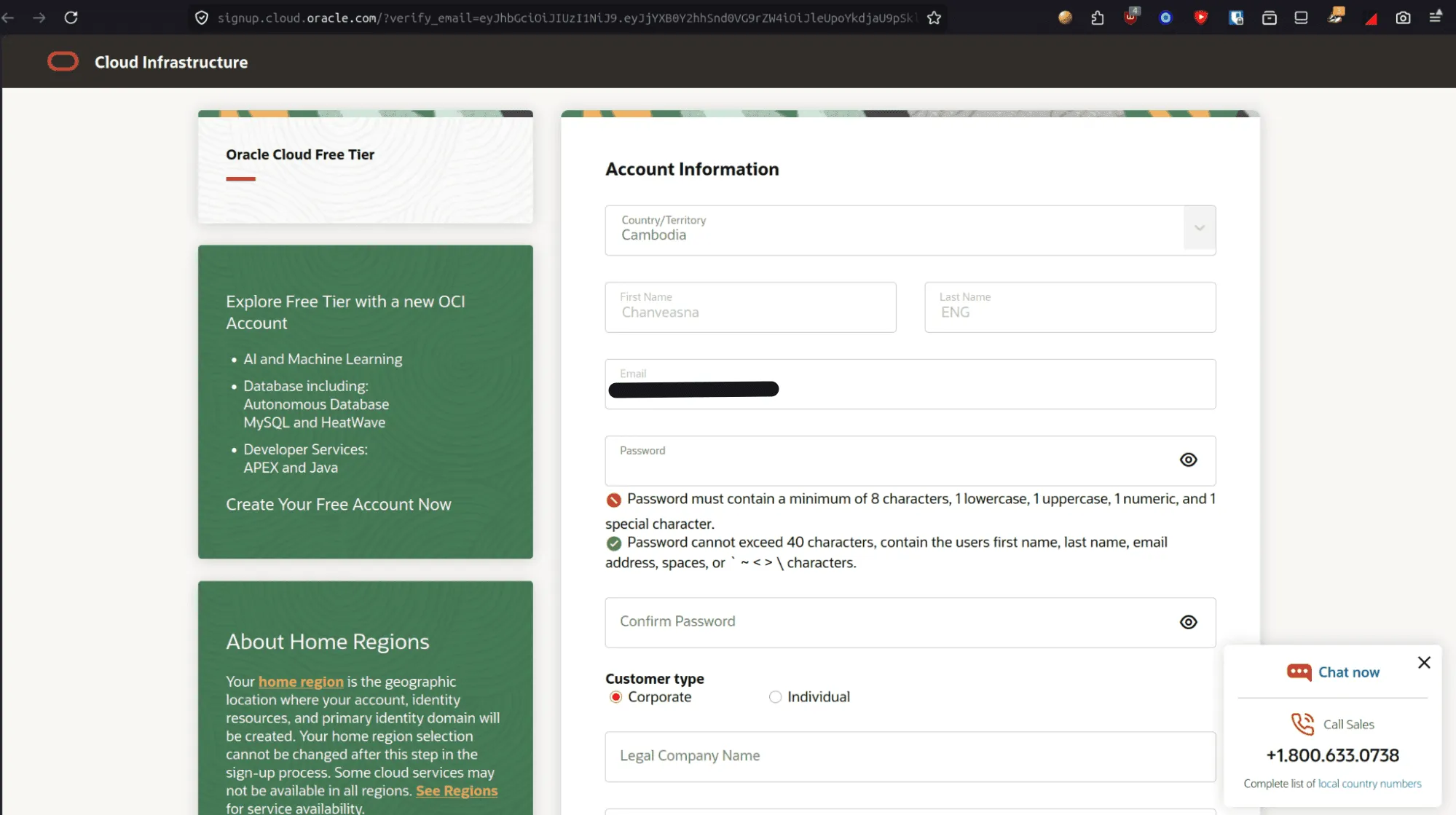The image size is (1456, 815).
Task: Click Cloud Infrastructure header title
Action: click(x=171, y=63)
